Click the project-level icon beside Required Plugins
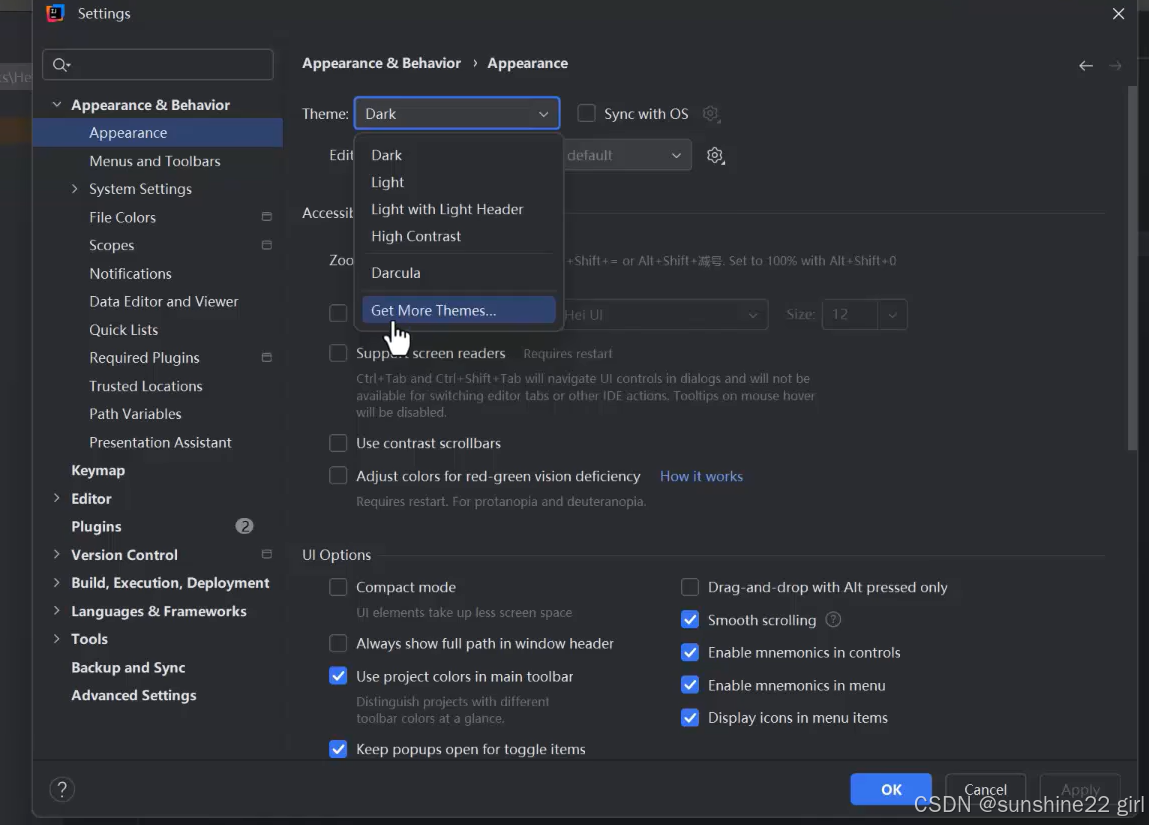 pos(267,358)
